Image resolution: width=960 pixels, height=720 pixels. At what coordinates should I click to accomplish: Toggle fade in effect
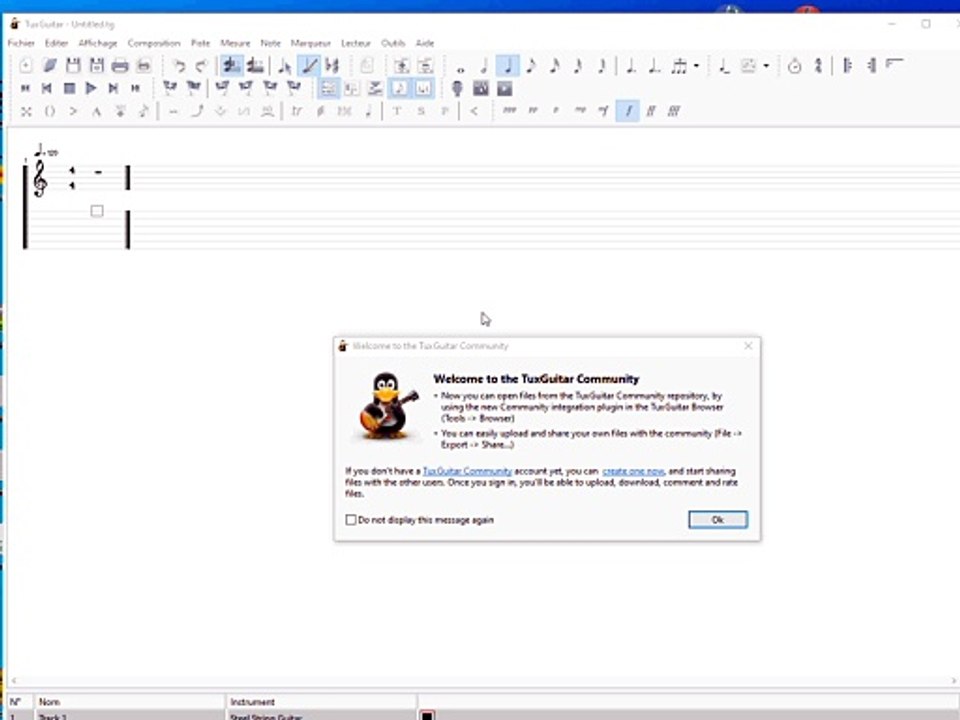474,111
